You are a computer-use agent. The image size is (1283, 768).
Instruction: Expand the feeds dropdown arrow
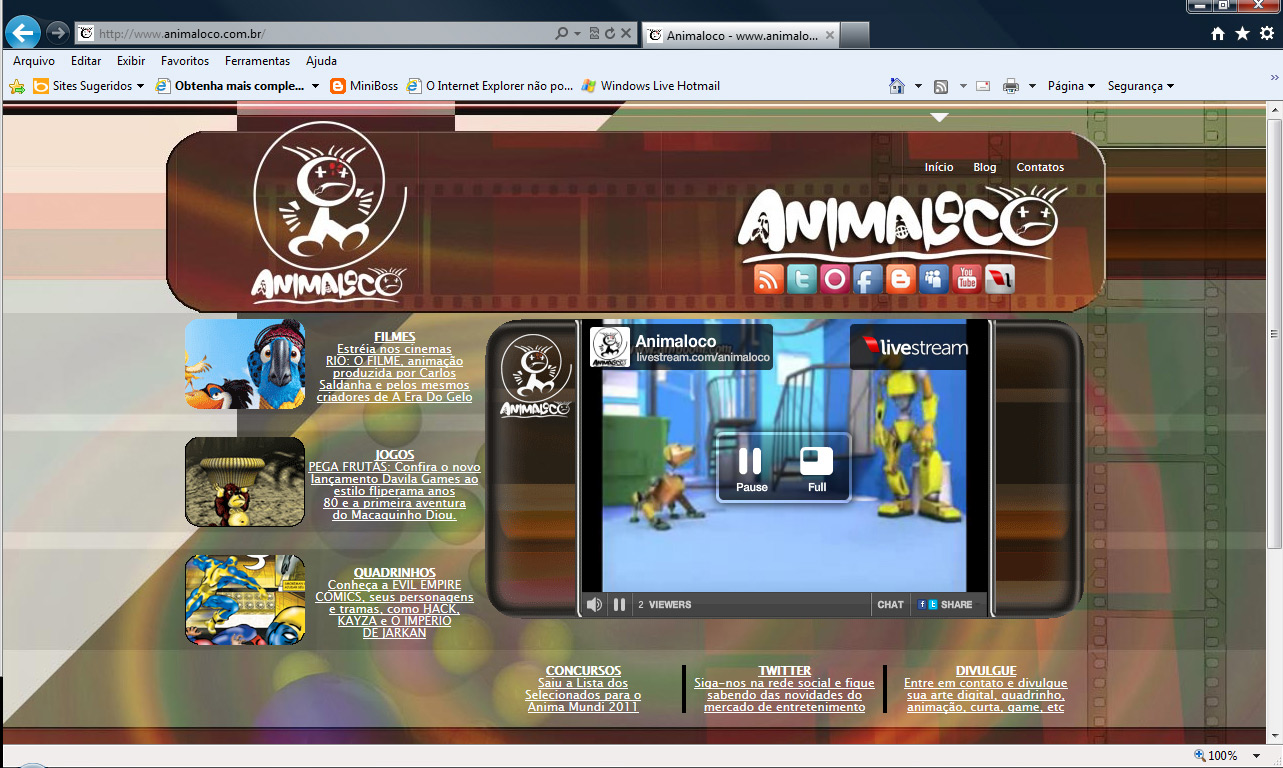point(963,86)
